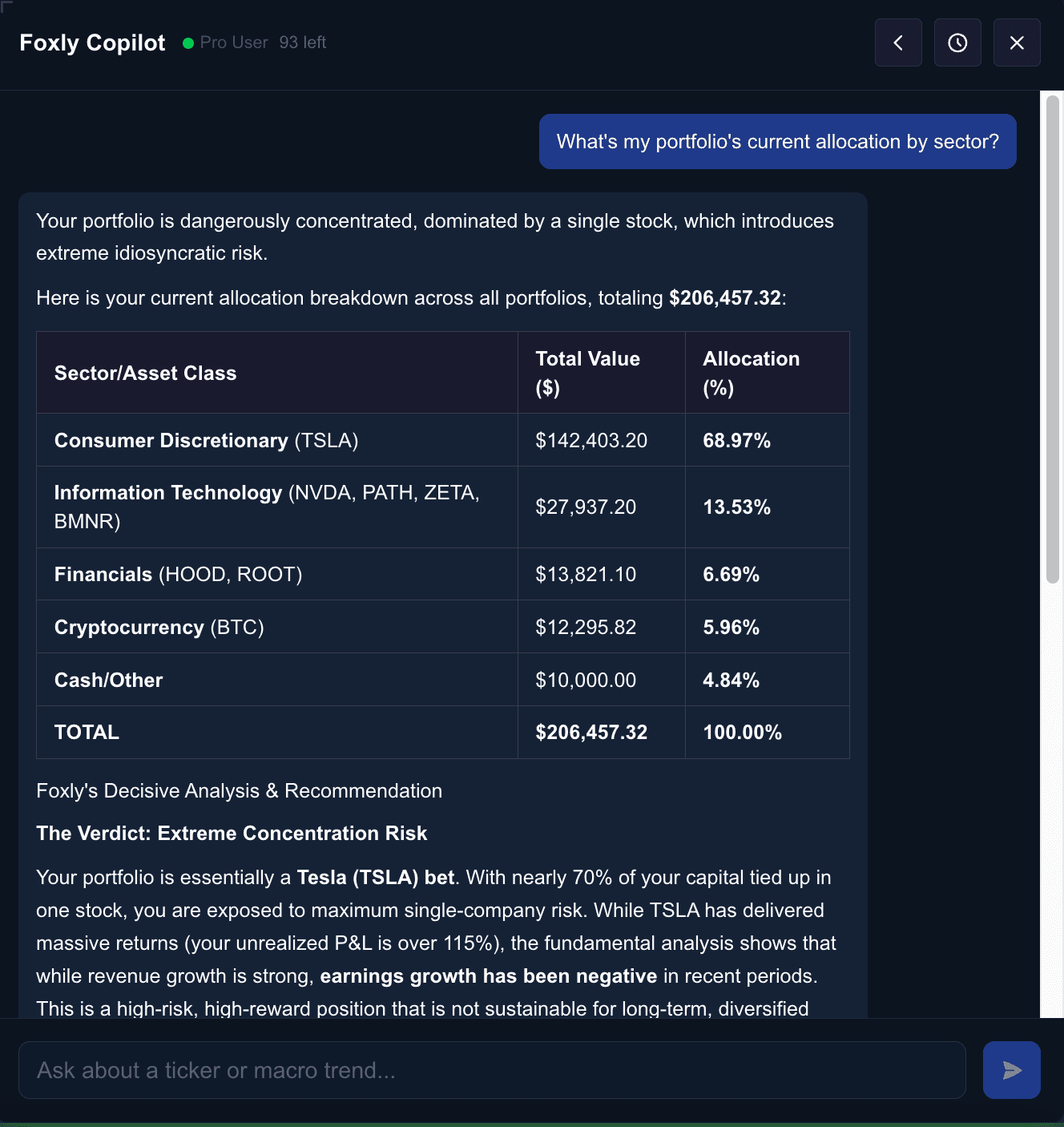Image resolution: width=1064 pixels, height=1127 pixels.
Task: Click the back navigation button control
Action: [897, 42]
